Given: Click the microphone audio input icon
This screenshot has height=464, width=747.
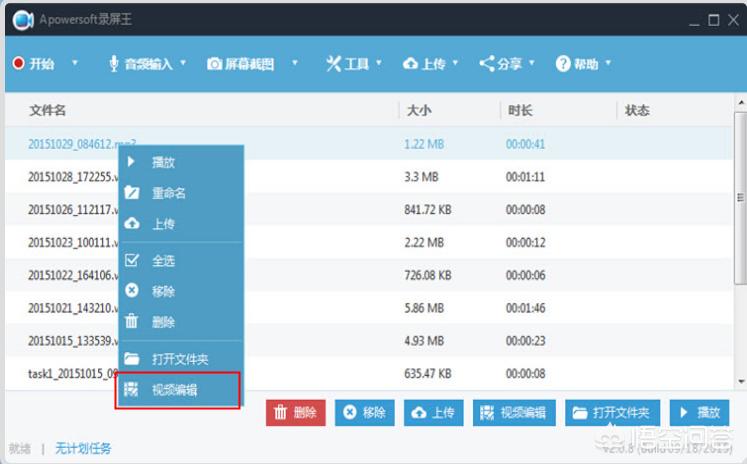Looking at the screenshot, I should coord(113,63).
